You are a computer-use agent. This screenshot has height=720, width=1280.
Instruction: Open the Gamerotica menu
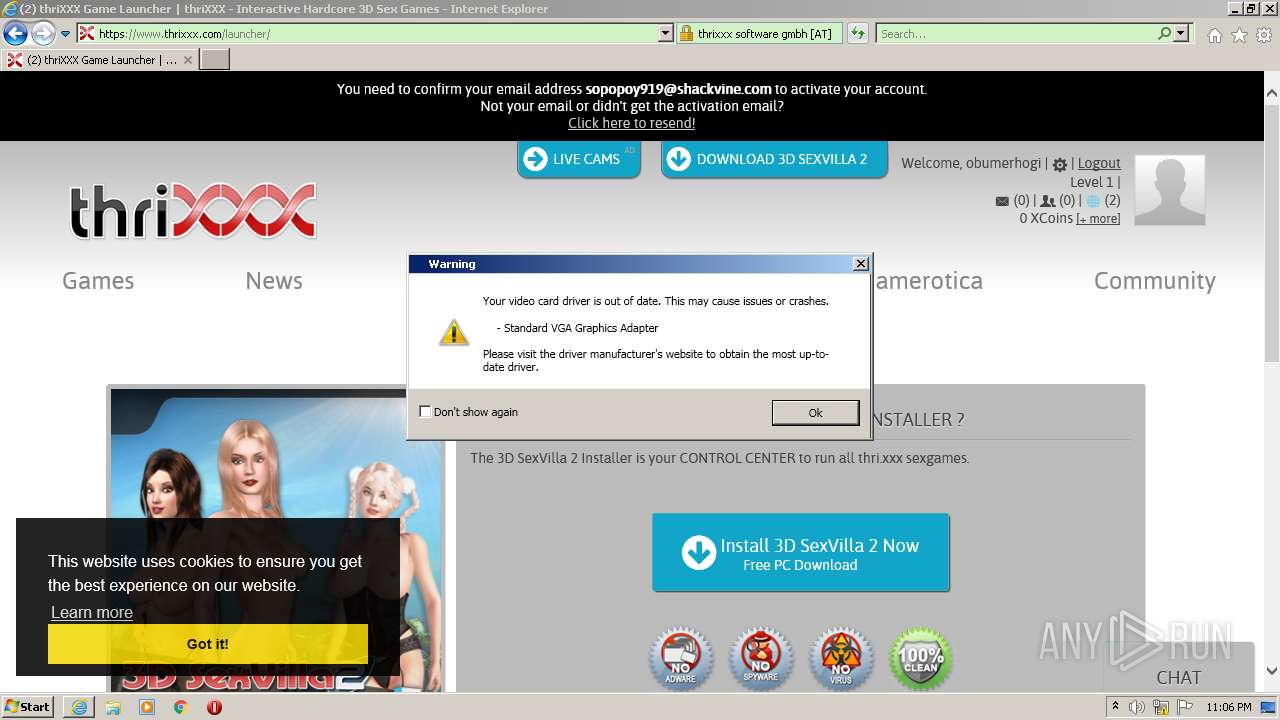pyautogui.click(x=928, y=281)
